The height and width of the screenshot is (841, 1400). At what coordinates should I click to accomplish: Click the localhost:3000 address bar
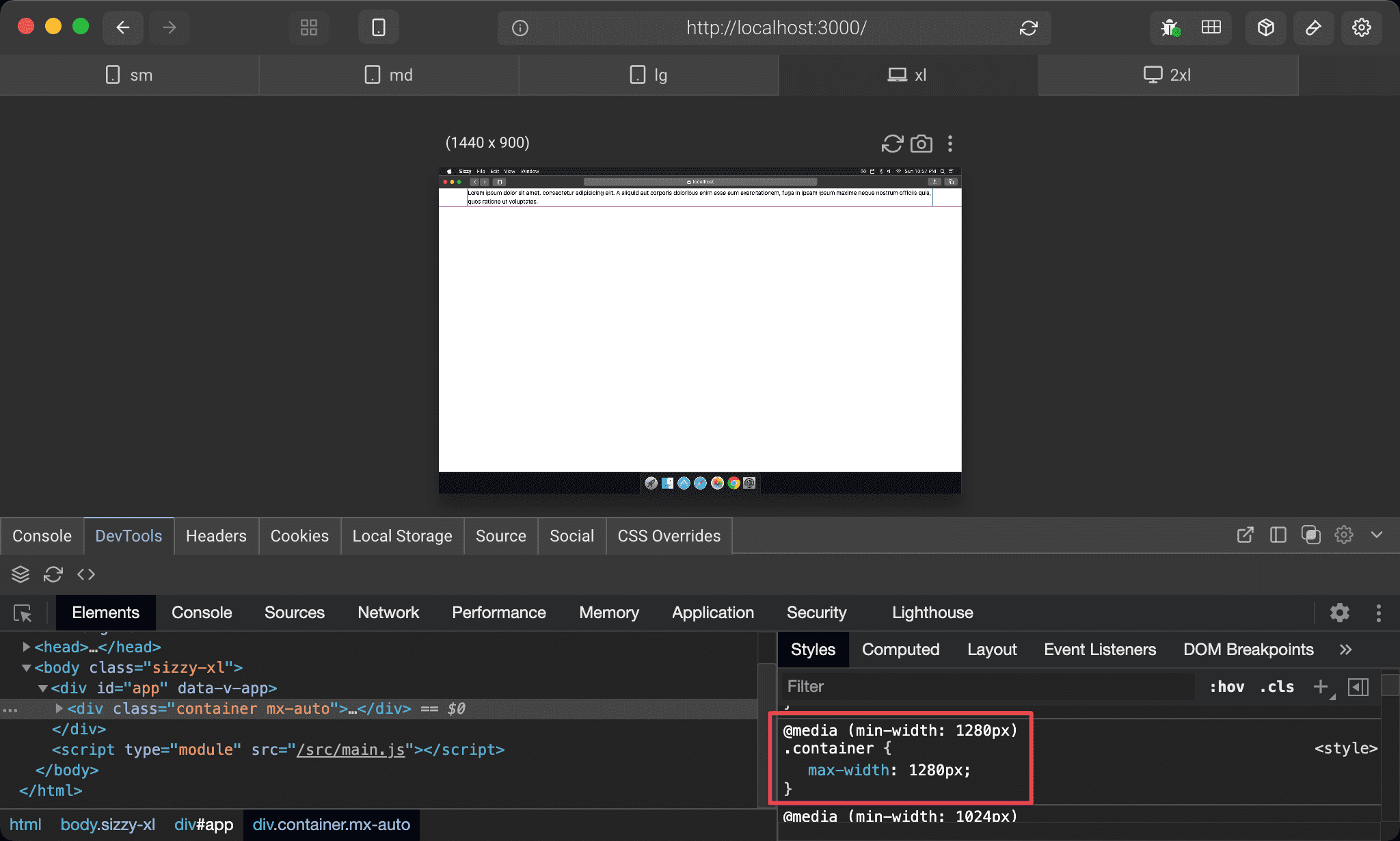pos(776,28)
